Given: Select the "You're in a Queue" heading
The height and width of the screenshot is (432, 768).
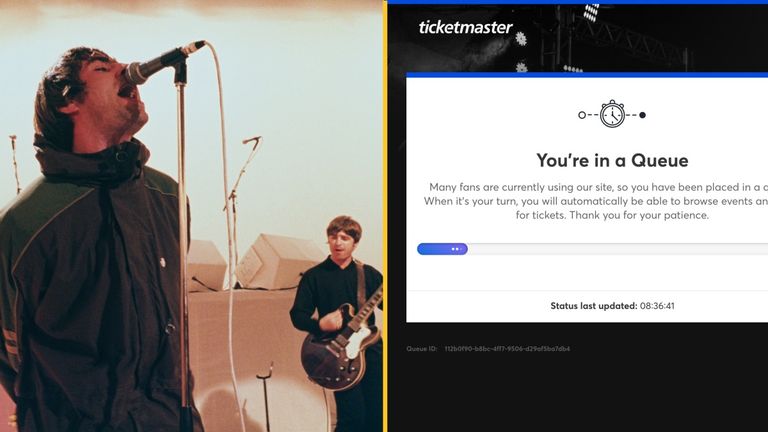Looking at the screenshot, I should click(x=612, y=160).
